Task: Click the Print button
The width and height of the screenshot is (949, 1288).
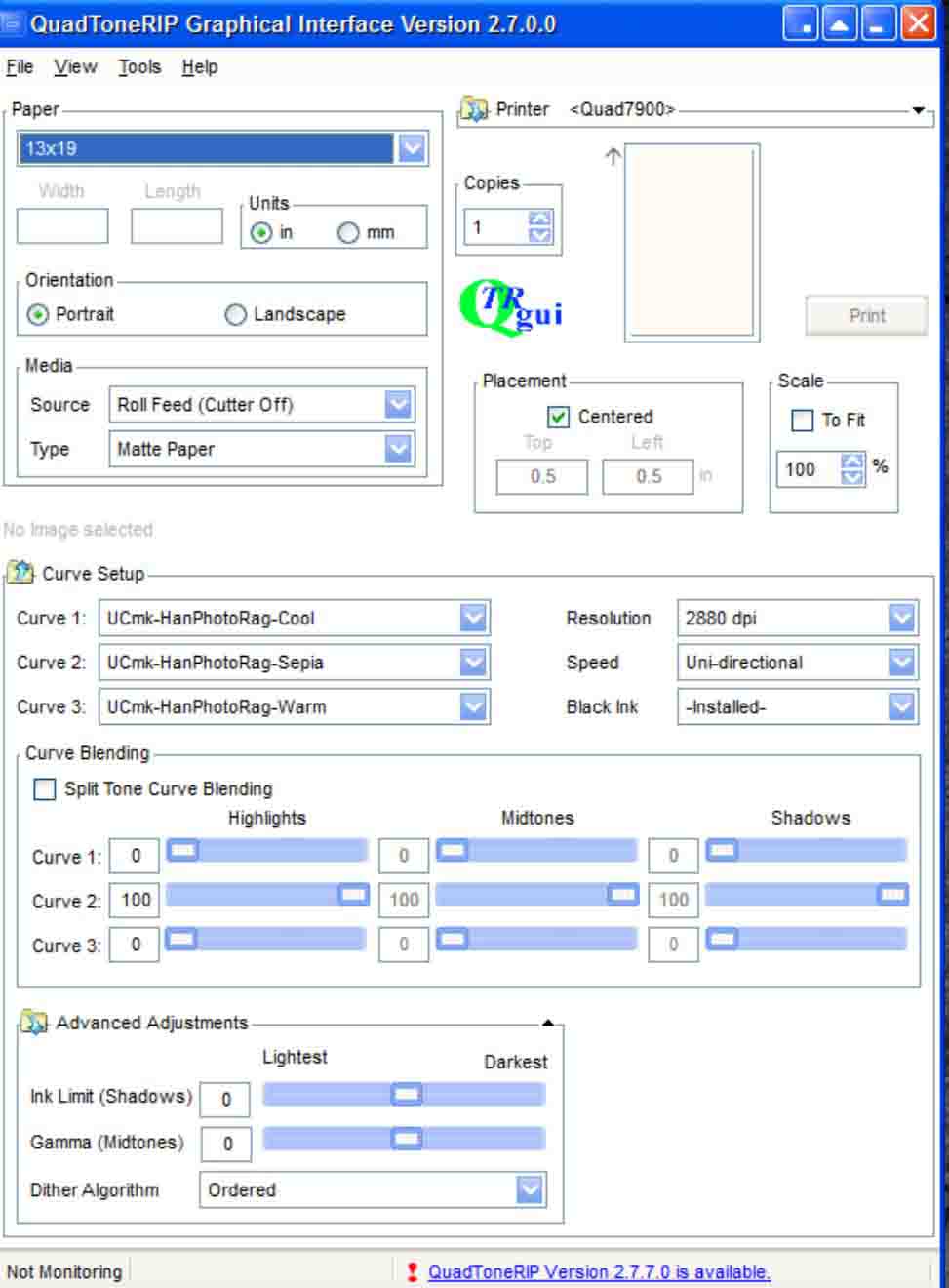Action: click(x=866, y=315)
